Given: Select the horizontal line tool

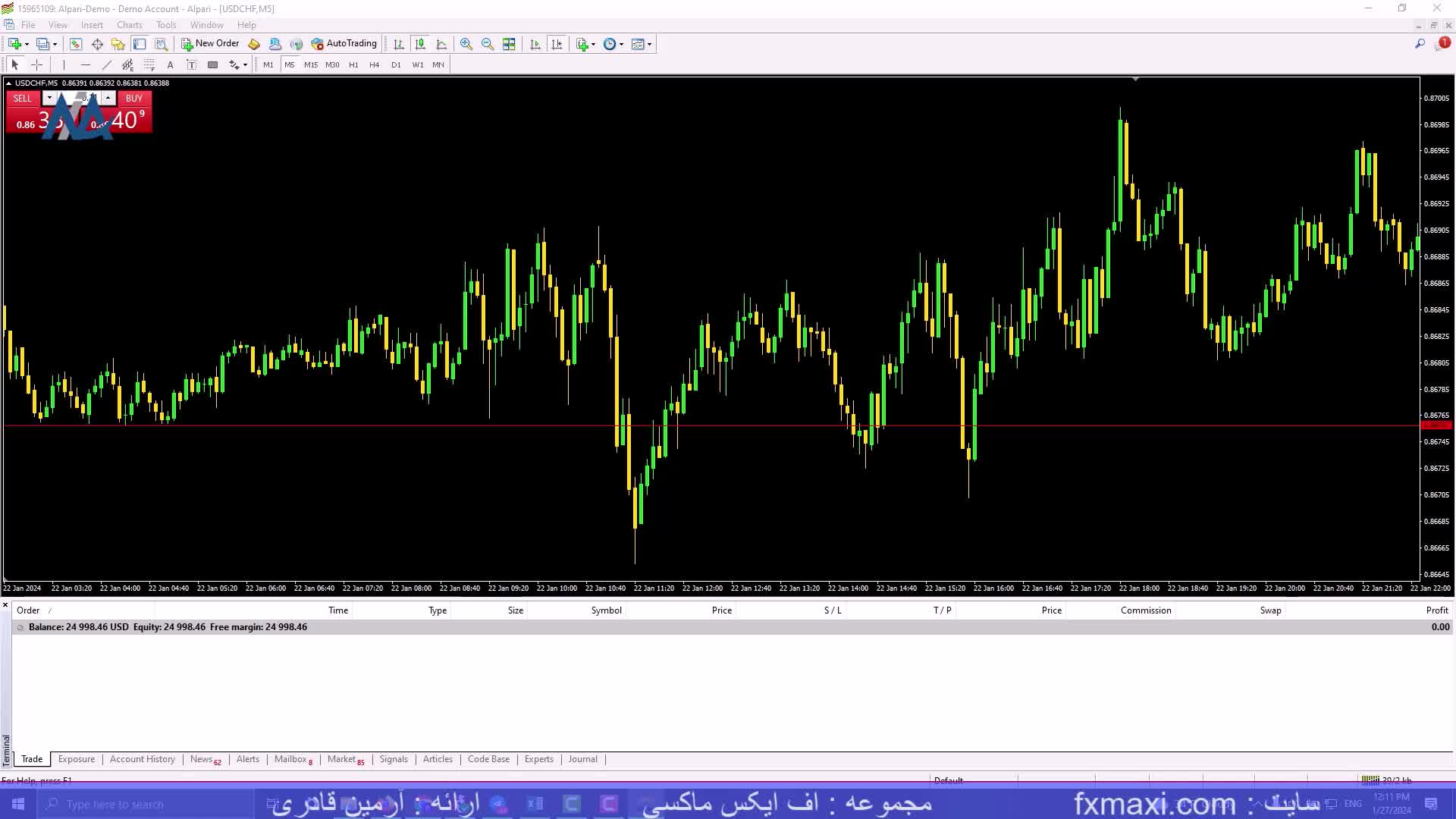Looking at the screenshot, I should pyautogui.click(x=85, y=65).
